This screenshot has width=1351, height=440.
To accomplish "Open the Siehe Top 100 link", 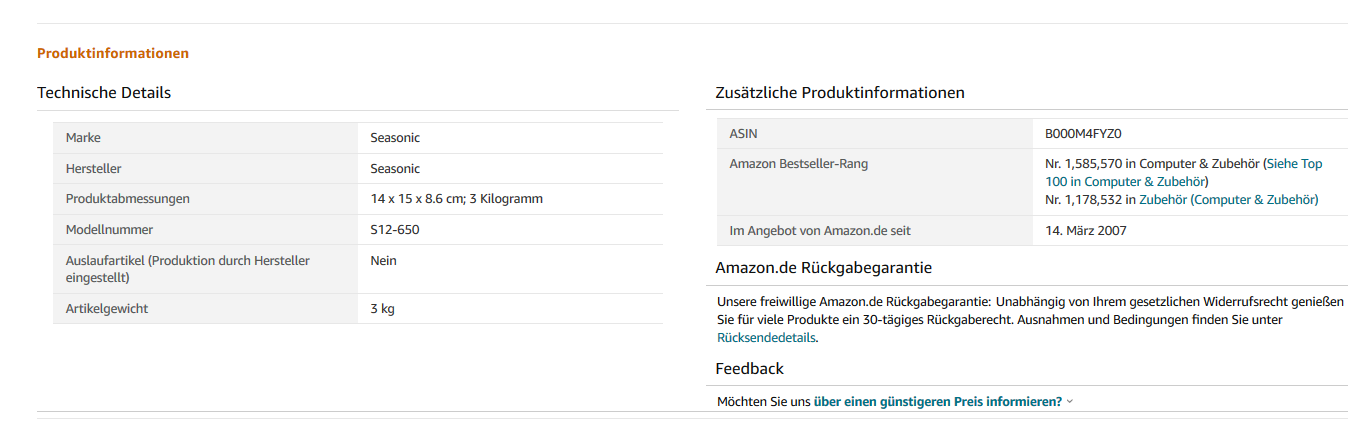I will (x=1294, y=164).
